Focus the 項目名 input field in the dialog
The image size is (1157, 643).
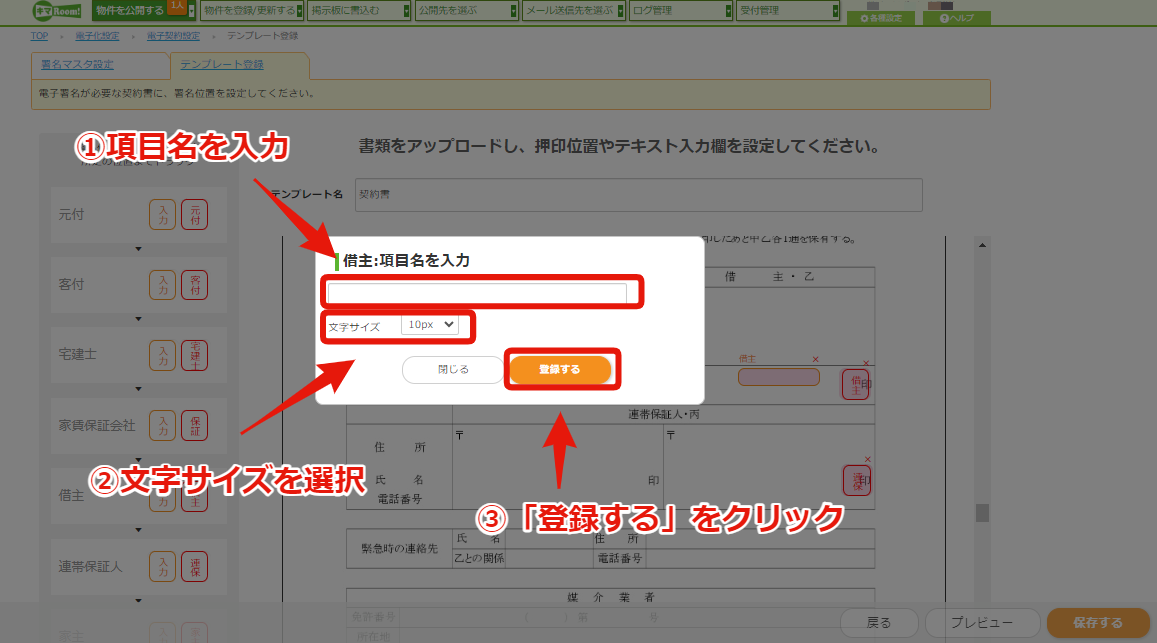477,293
